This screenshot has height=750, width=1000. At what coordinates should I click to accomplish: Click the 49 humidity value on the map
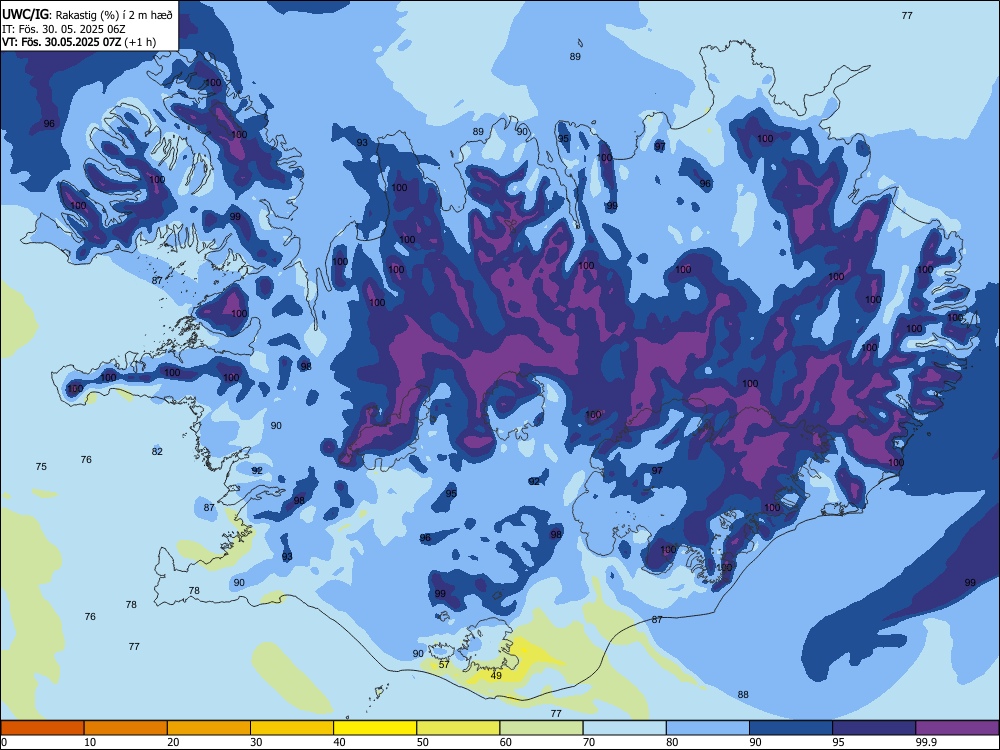pos(496,675)
